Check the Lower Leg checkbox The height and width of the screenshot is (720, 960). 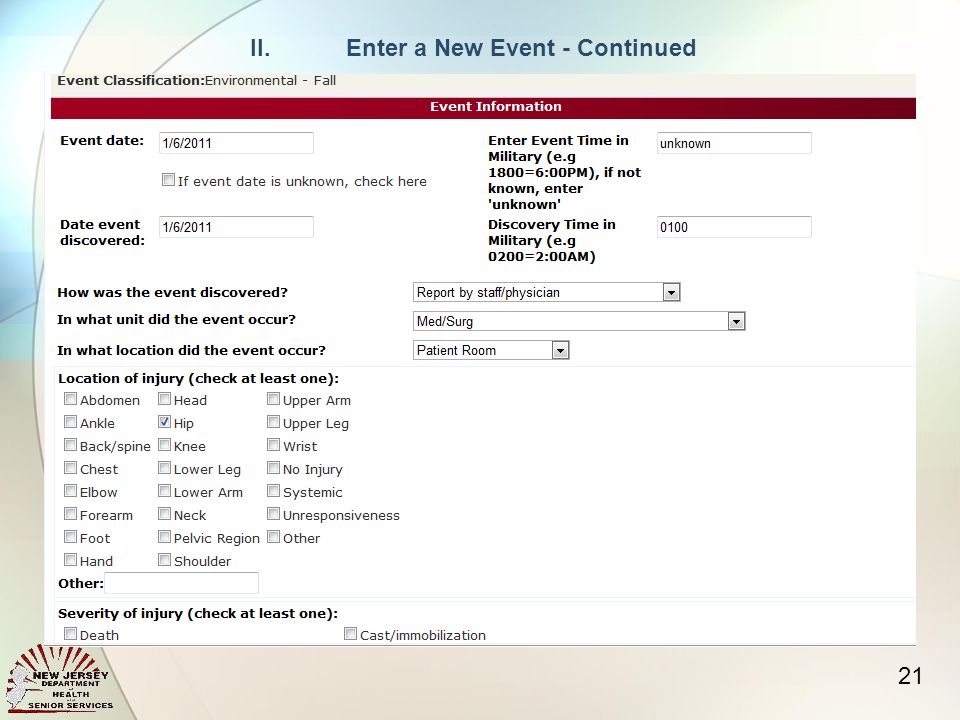pos(164,468)
